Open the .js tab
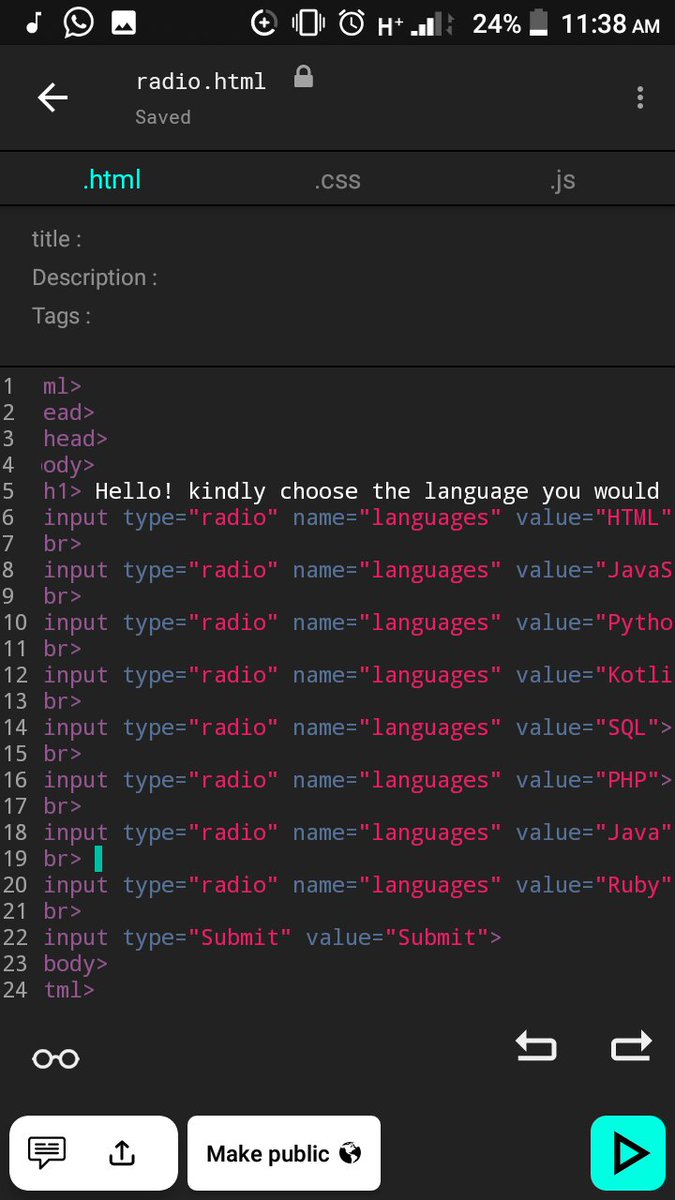 (x=562, y=180)
